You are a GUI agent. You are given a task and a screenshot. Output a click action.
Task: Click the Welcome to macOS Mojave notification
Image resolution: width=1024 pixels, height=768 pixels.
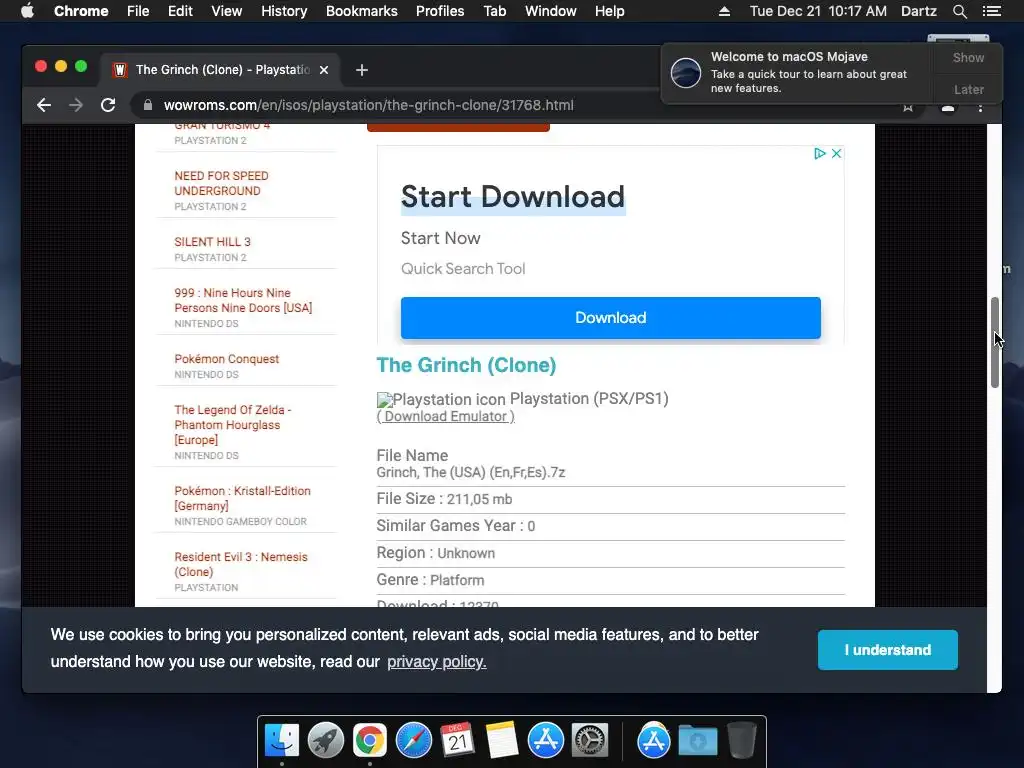(x=797, y=73)
